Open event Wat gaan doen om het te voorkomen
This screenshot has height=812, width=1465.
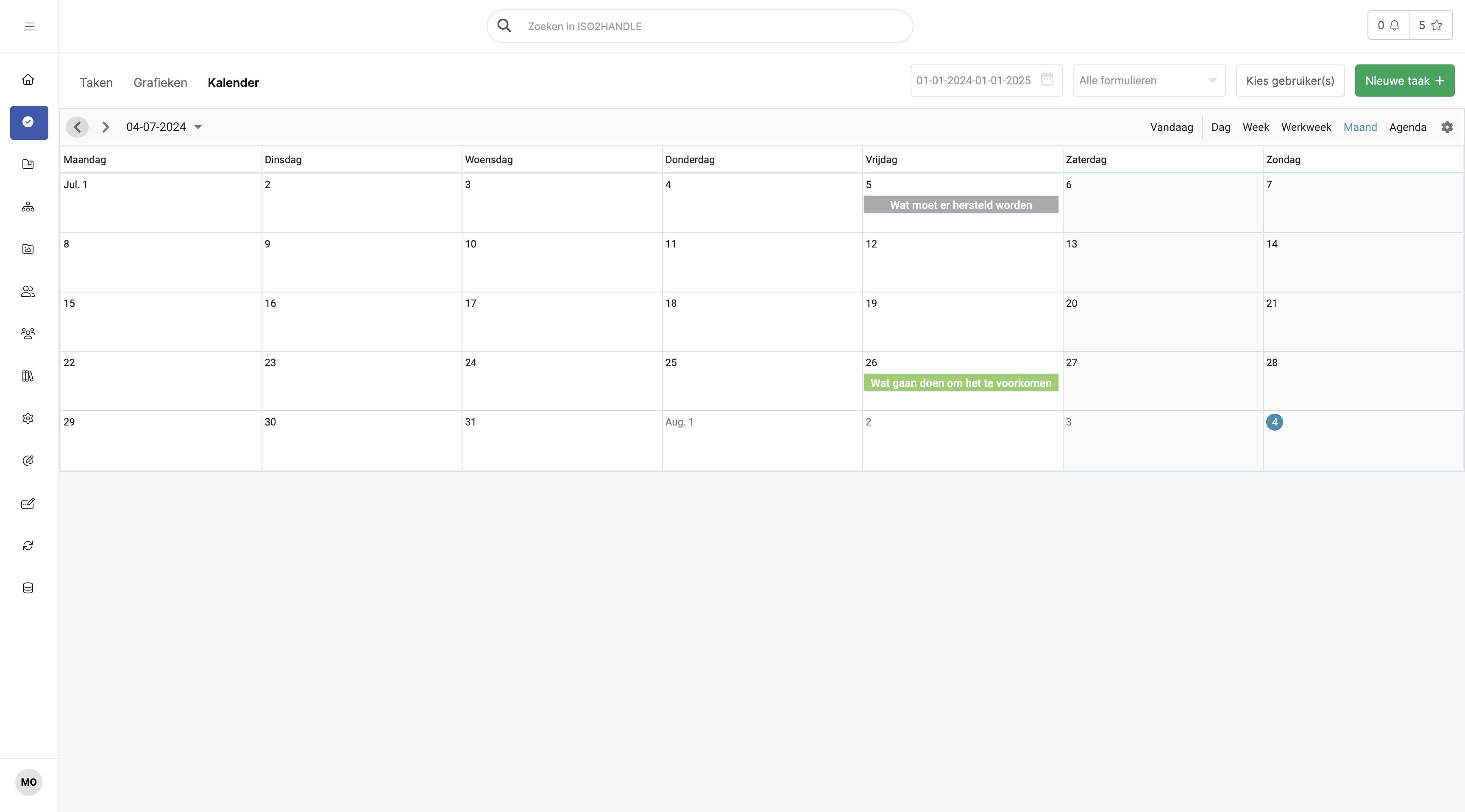[x=961, y=383]
